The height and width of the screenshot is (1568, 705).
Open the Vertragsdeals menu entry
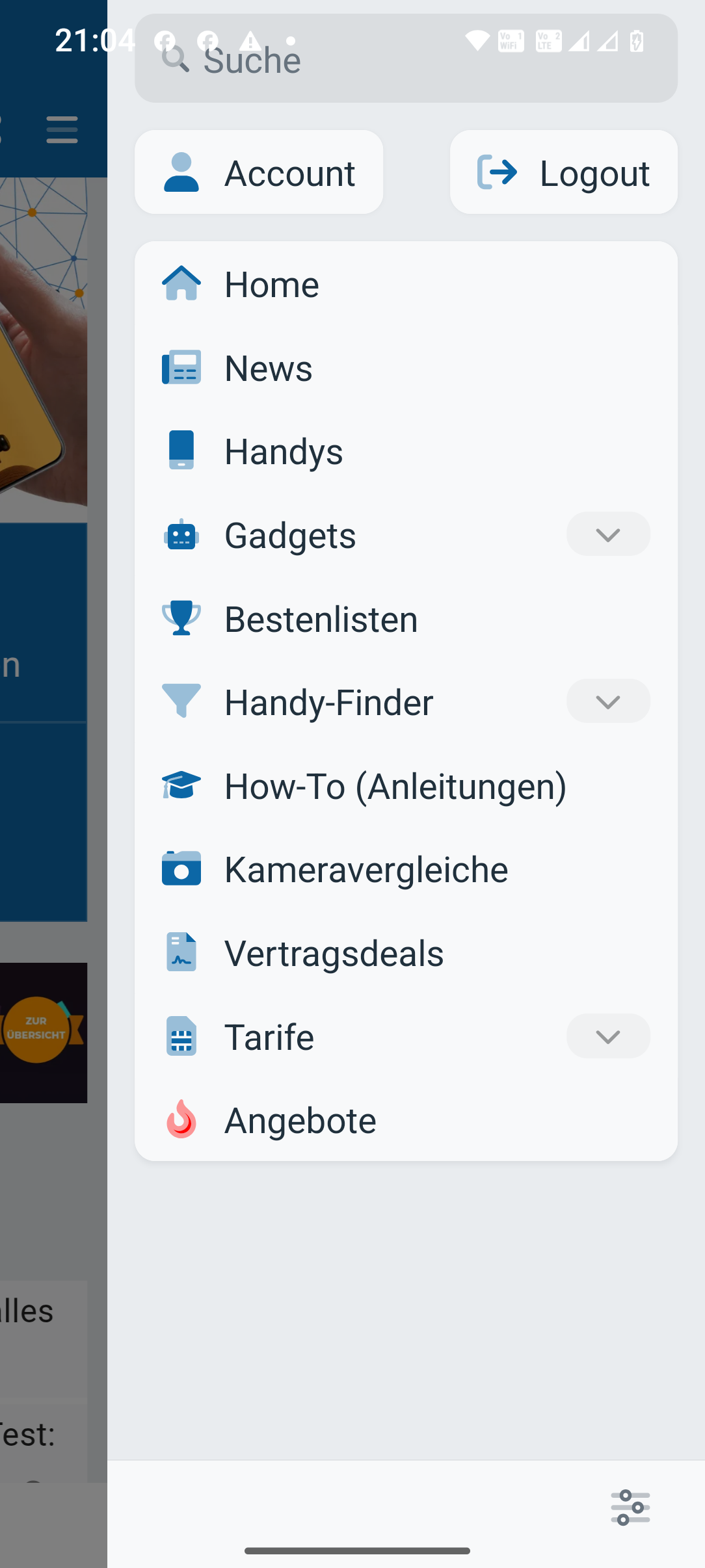click(334, 953)
